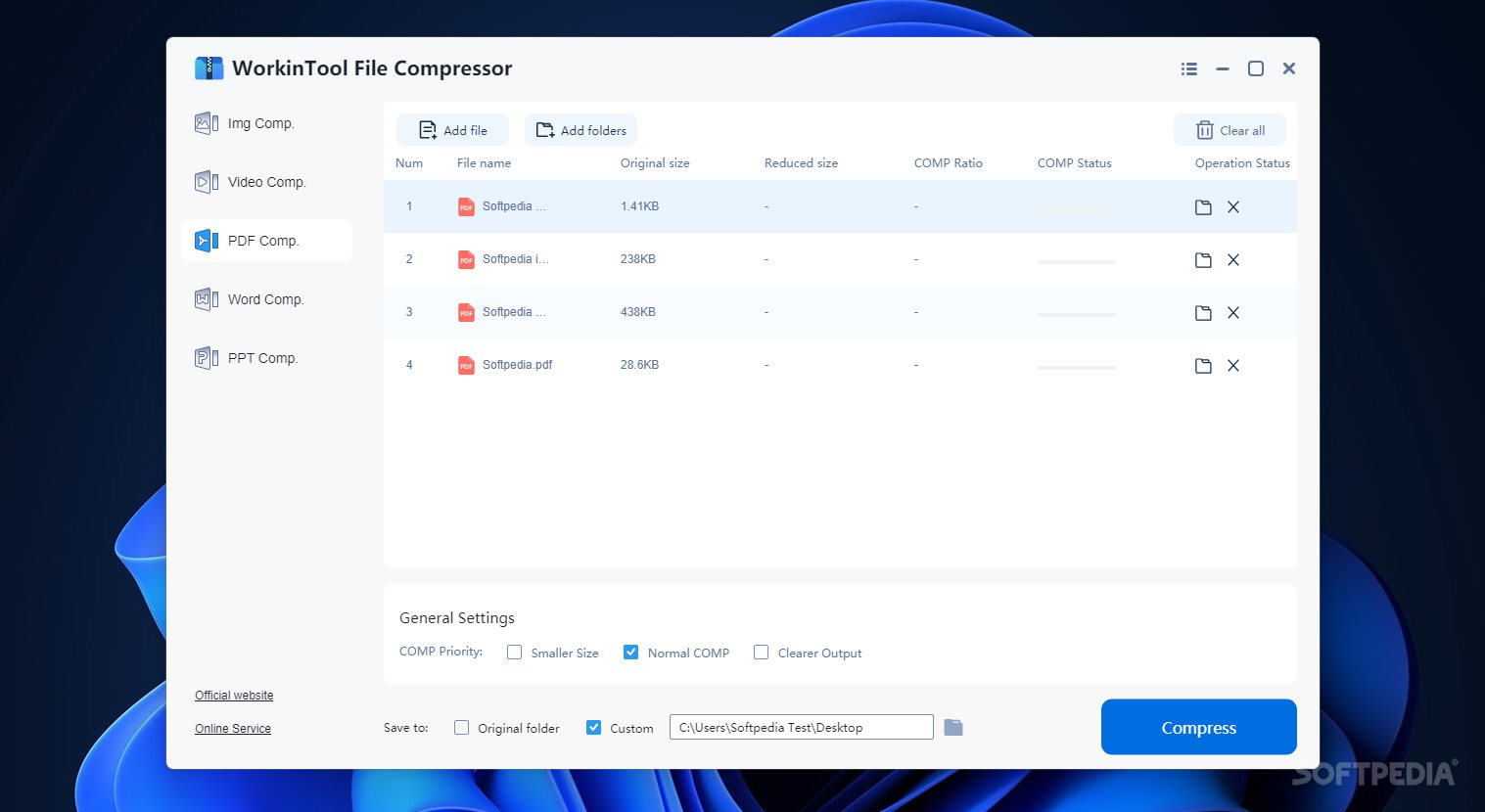Viewport: 1485px width, 812px height.
Task: Click the COMP Status column header
Action: point(1075,163)
